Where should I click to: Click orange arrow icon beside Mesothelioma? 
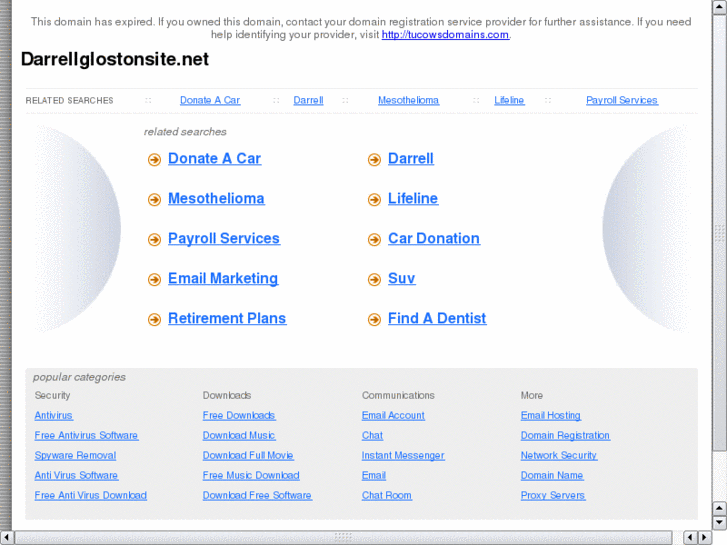pyautogui.click(x=154, y=200)
